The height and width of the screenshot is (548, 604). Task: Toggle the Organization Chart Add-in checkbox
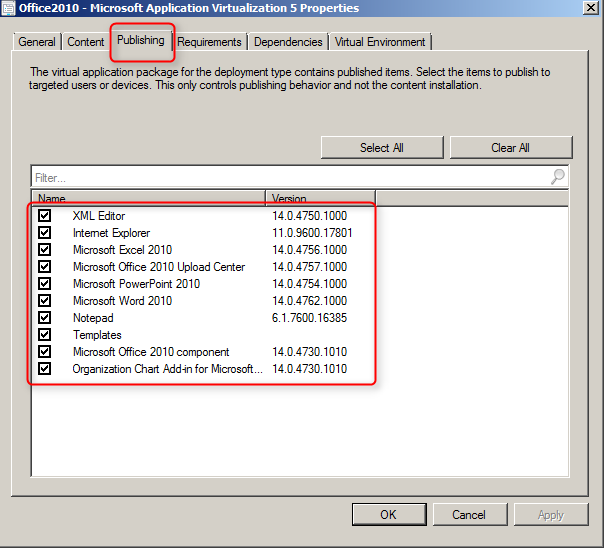click(x=44, y=369)
